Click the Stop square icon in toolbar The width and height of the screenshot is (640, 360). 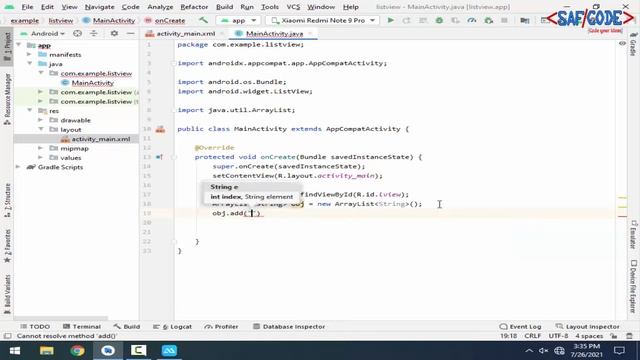[x=504, y=20]
